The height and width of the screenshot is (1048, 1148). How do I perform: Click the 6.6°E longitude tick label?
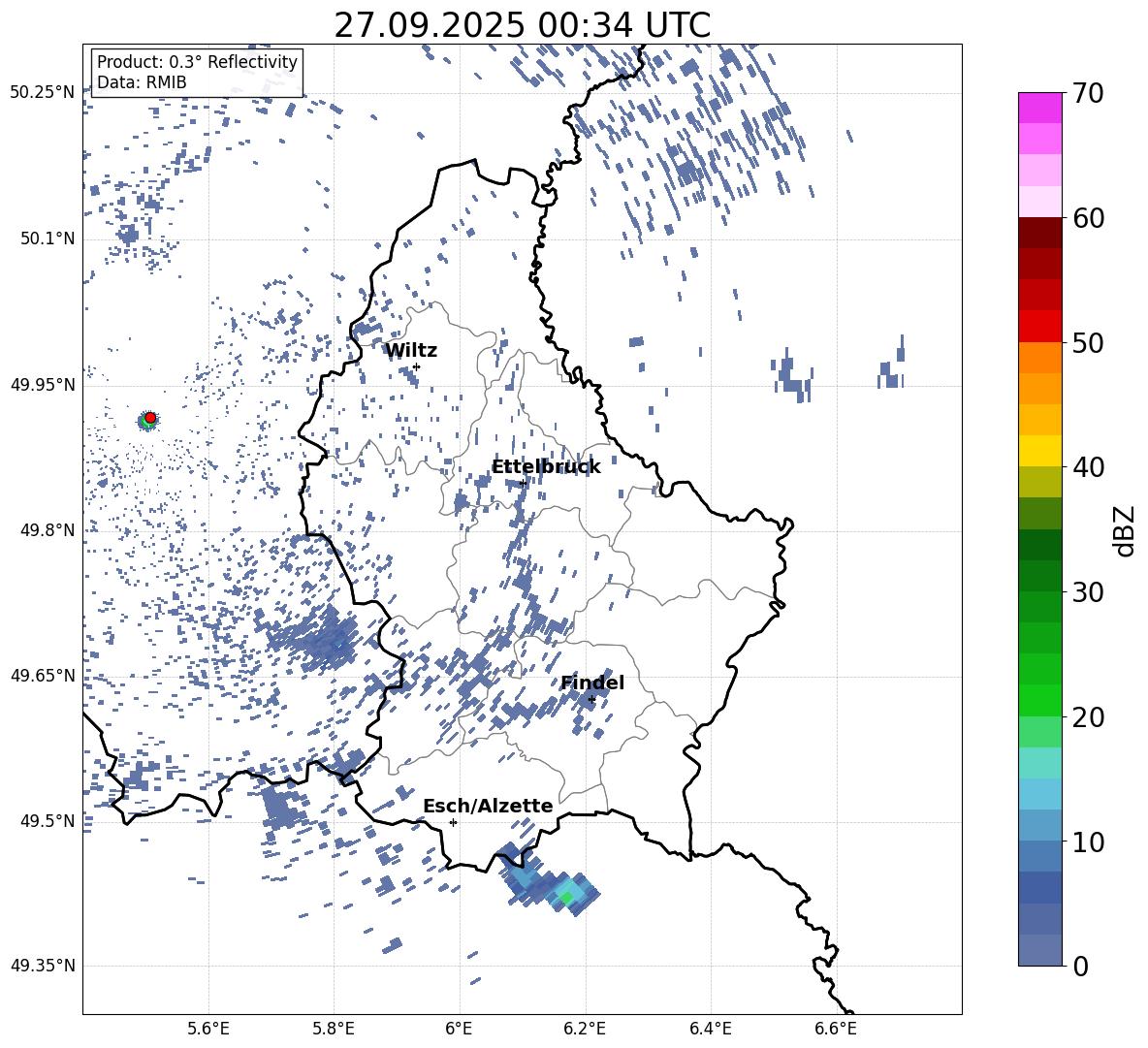pos(836,1029)
